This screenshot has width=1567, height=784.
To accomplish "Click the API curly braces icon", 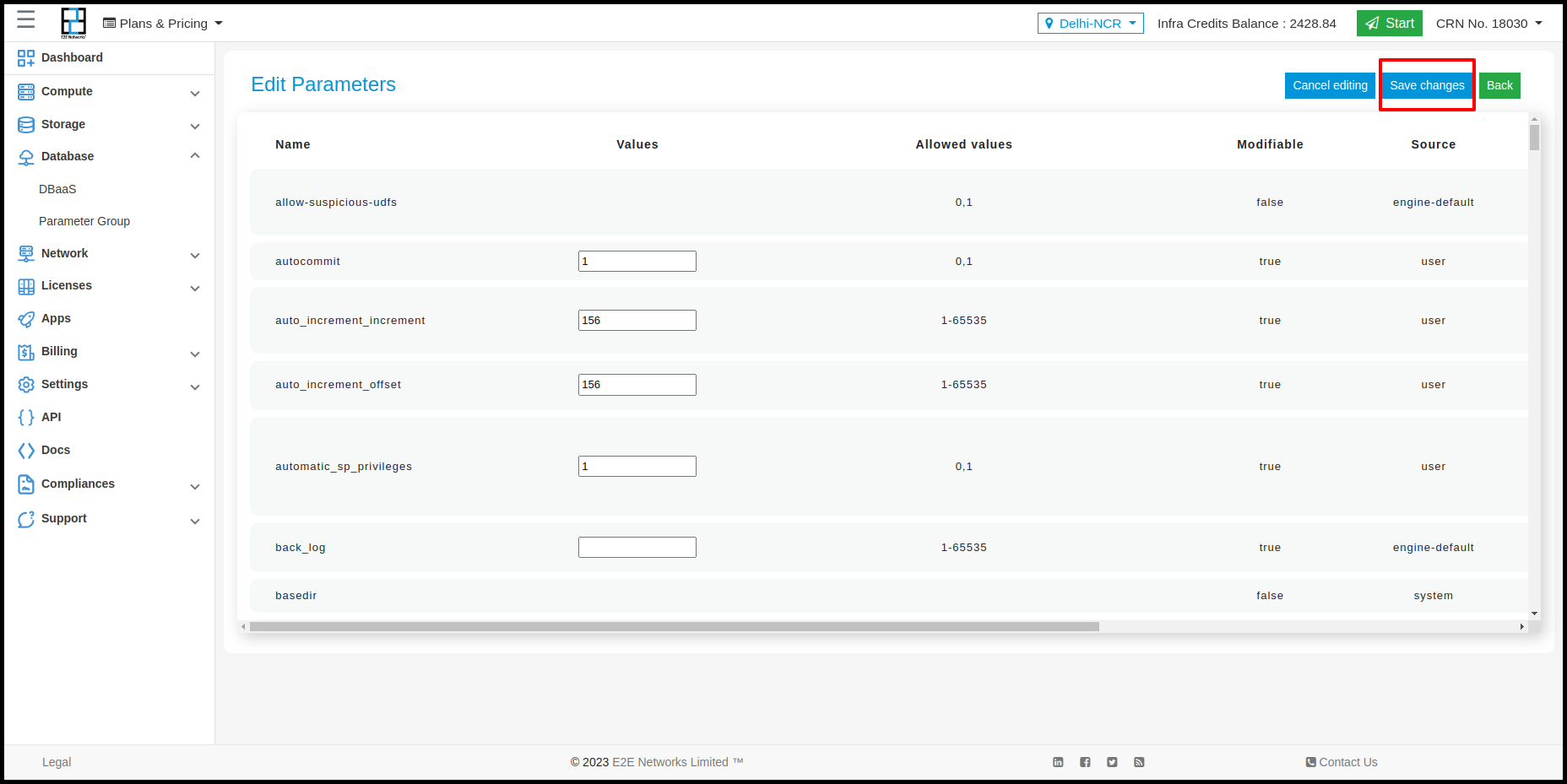I will 26,417.
